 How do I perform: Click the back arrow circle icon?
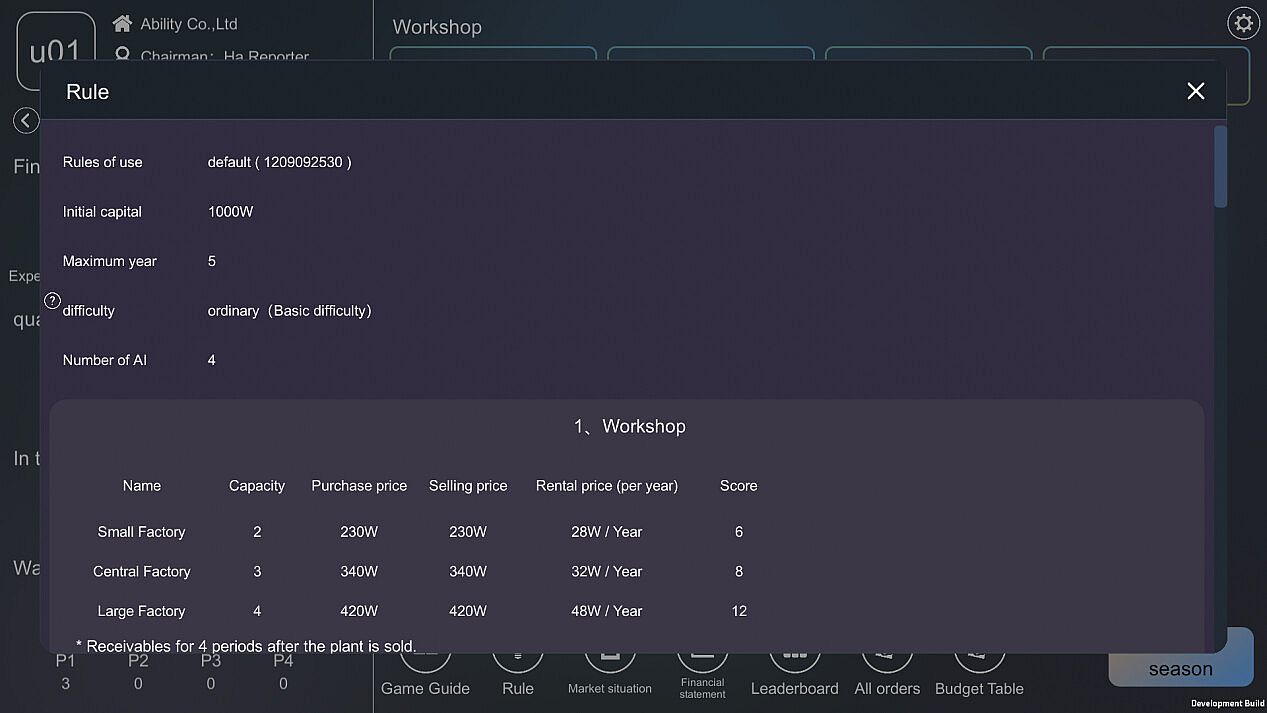(26, 121)
